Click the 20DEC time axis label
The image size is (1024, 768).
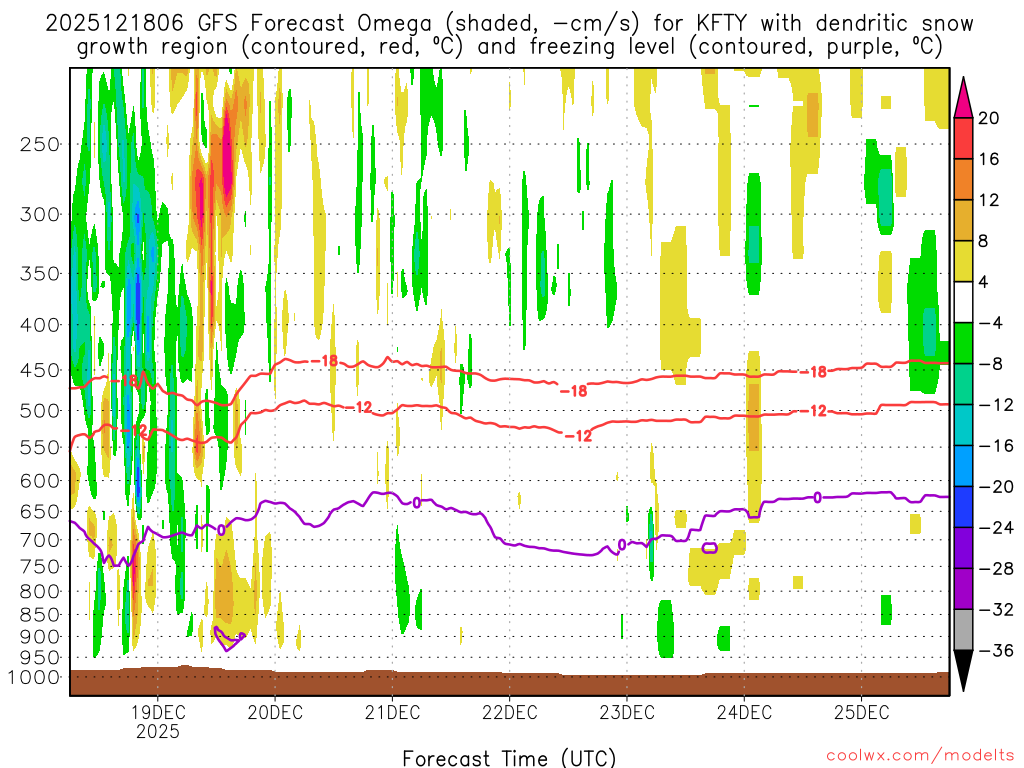point(275,712)
